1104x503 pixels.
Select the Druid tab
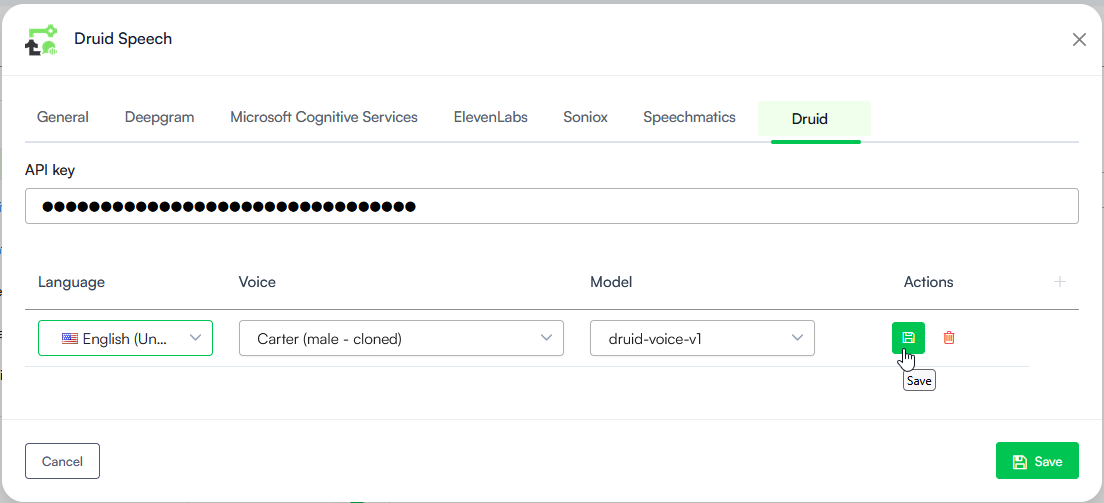point(810,118)
